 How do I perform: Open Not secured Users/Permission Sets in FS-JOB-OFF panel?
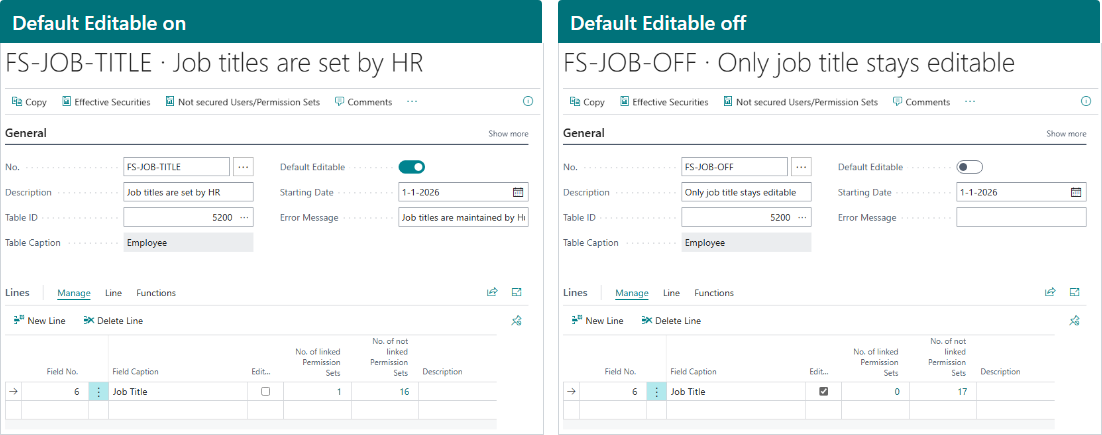(x=800, y=102)
